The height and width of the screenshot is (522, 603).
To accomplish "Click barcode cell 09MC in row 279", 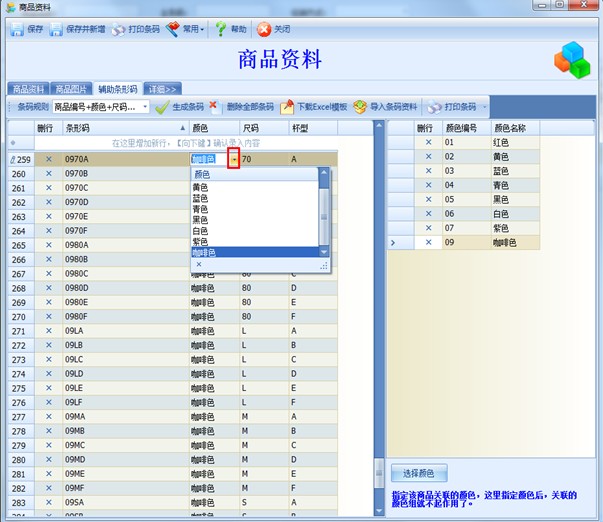I will point(126,445).
